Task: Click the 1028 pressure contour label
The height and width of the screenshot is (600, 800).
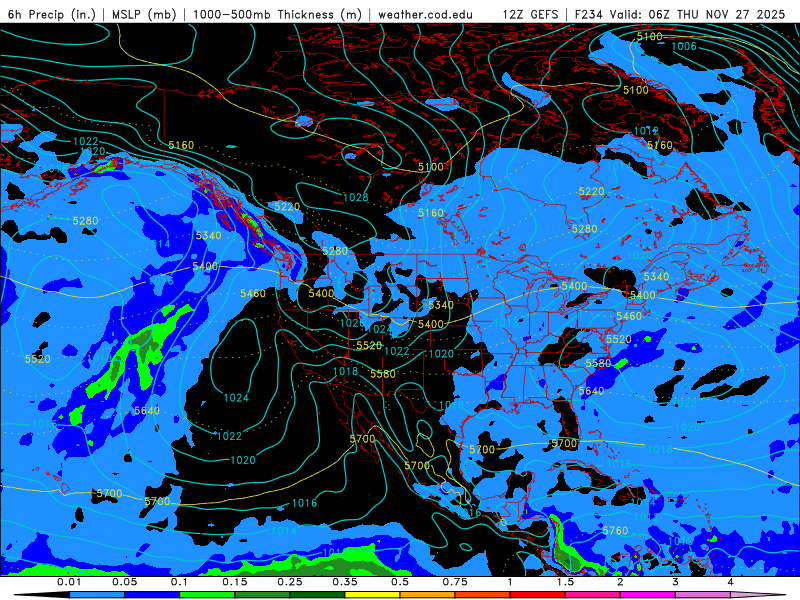Action: 356,197
